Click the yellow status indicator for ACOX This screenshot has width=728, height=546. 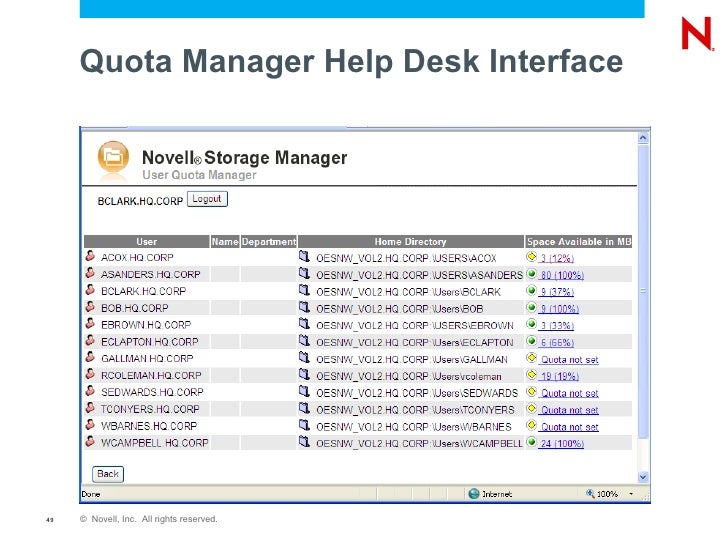point(532,256)
